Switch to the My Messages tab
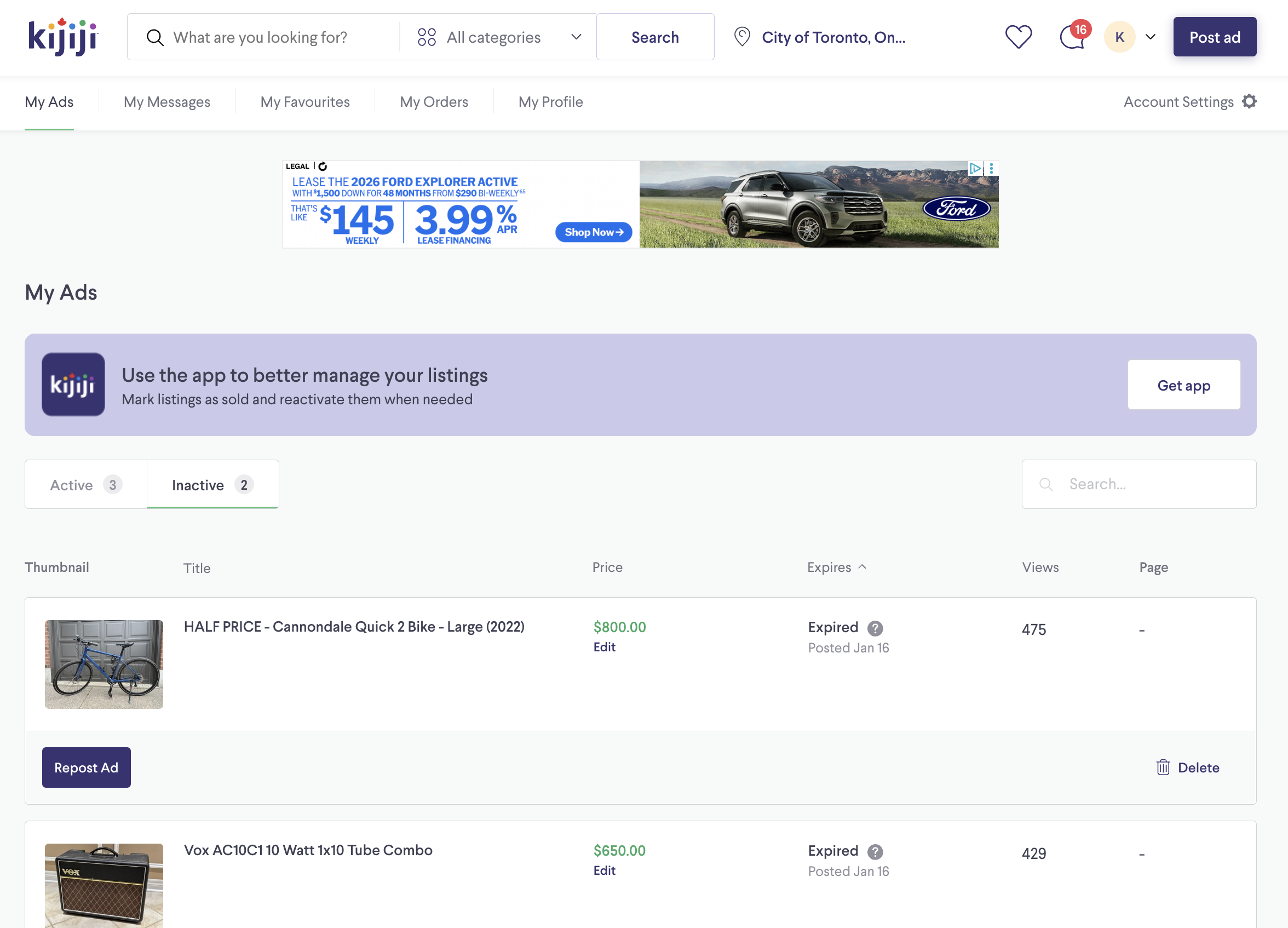The height and width of the screenshot is (928, 1288). pyautogui.click(x=166, y=102)
